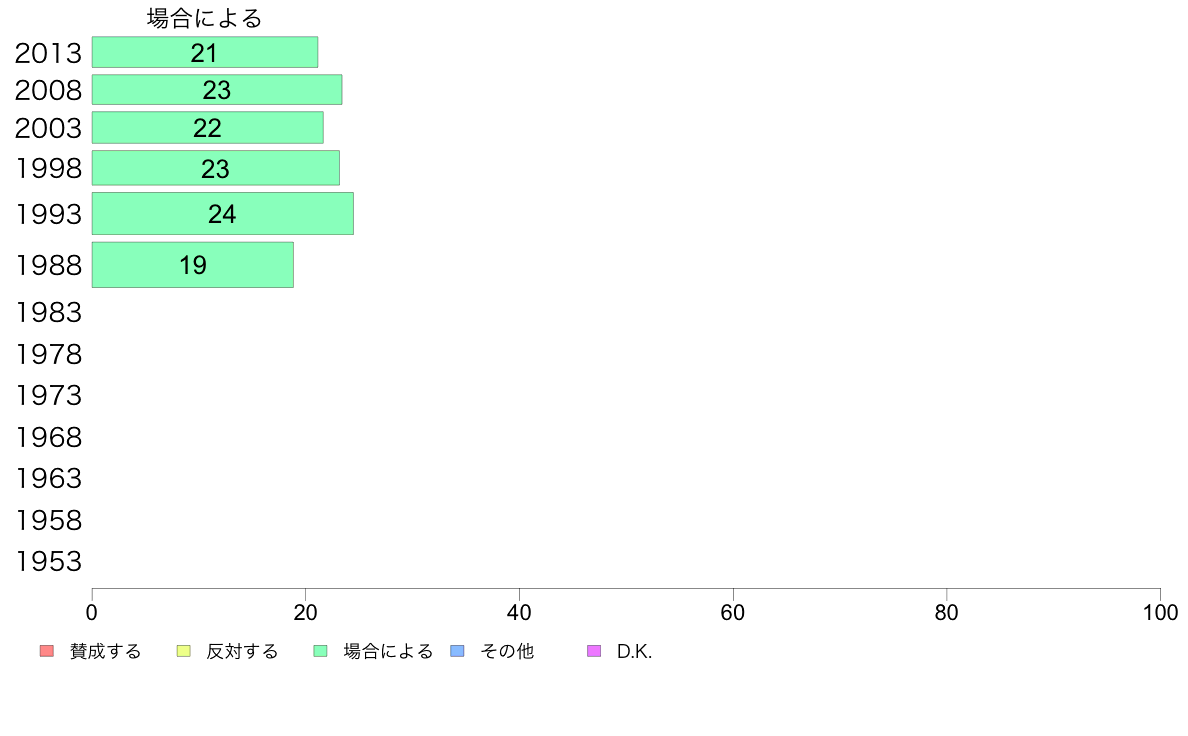This screenshot has height=736, width=1188.
Task: Click the 場合による column header above bars
Action: [205, 18]
